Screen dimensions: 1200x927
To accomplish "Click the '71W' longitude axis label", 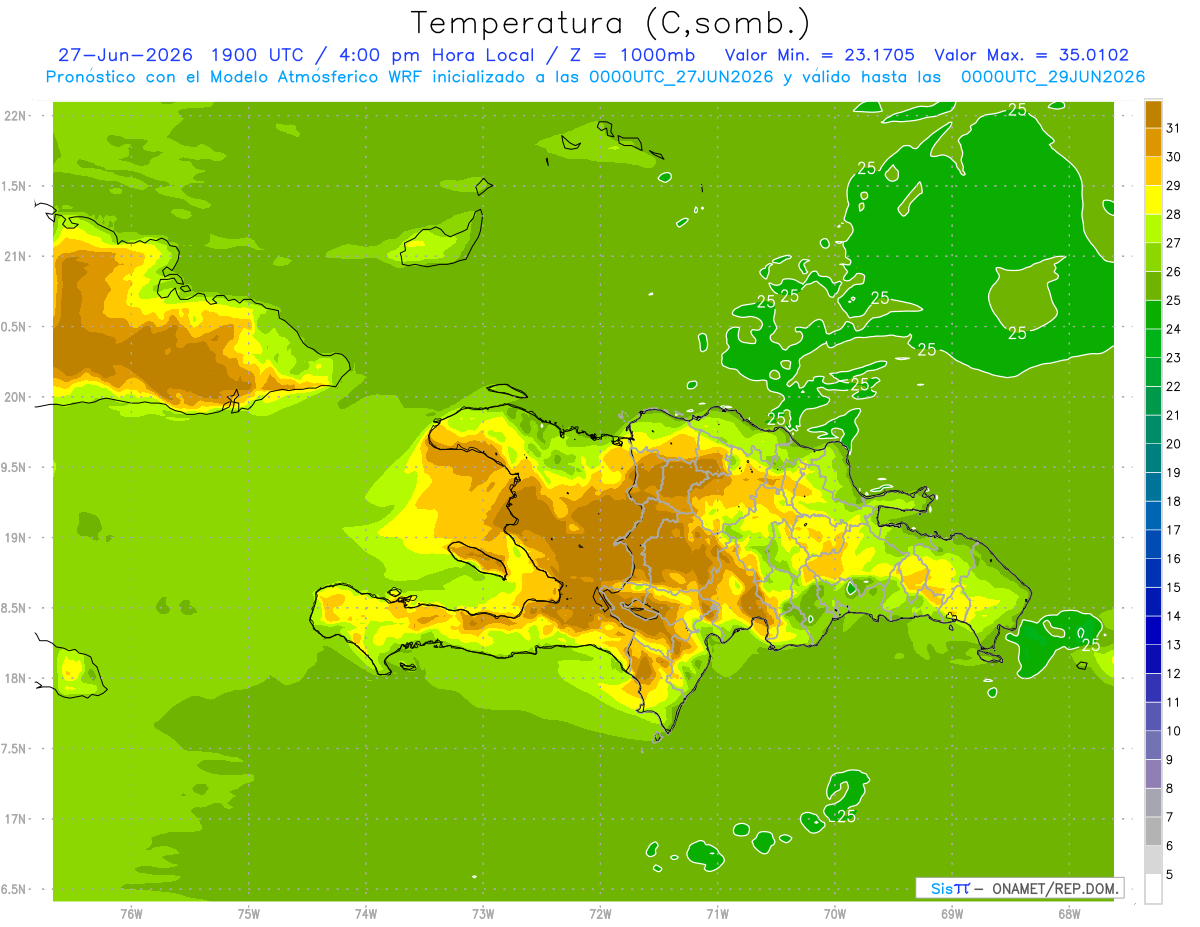I will pos(717,914).
